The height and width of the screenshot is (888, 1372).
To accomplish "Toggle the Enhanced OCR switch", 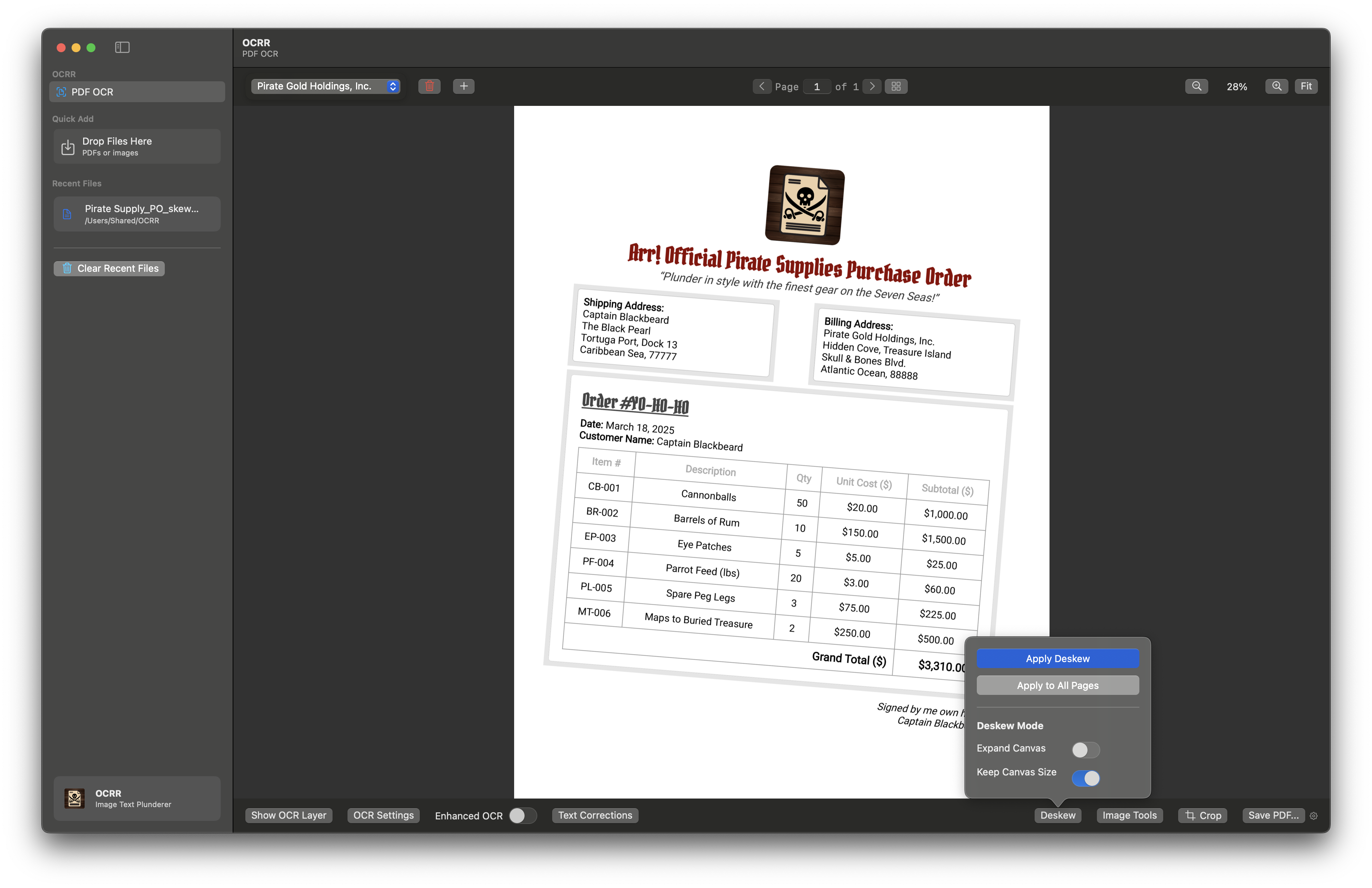I will click(523, 815).
